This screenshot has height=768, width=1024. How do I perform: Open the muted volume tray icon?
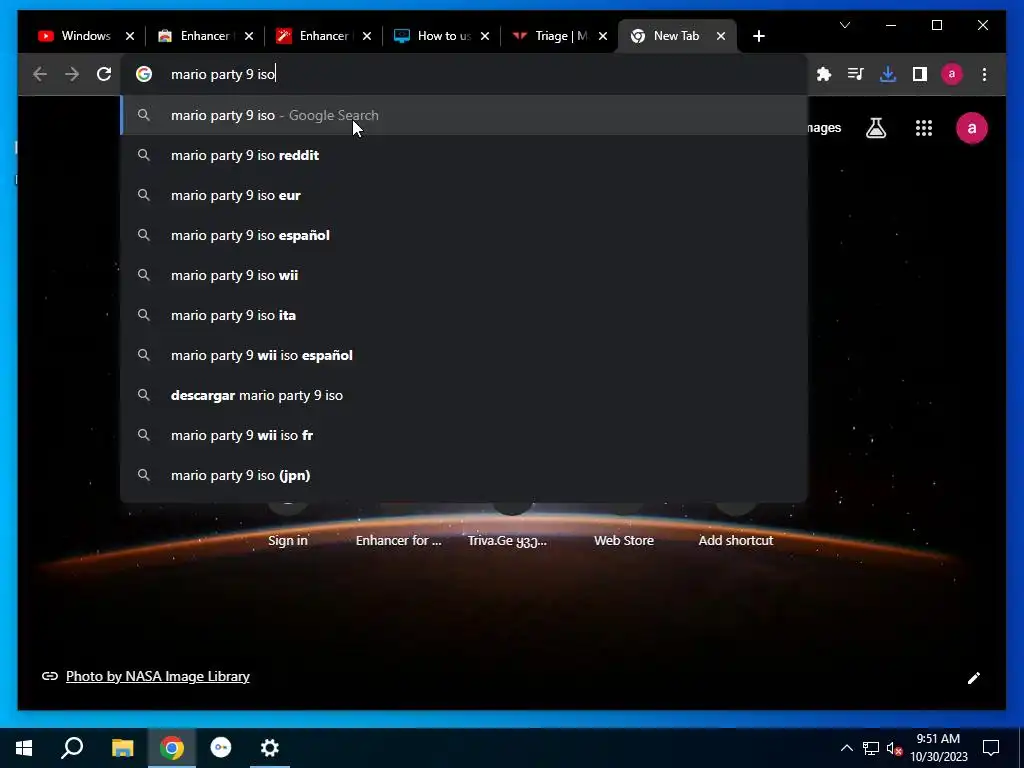pos(895,748)
